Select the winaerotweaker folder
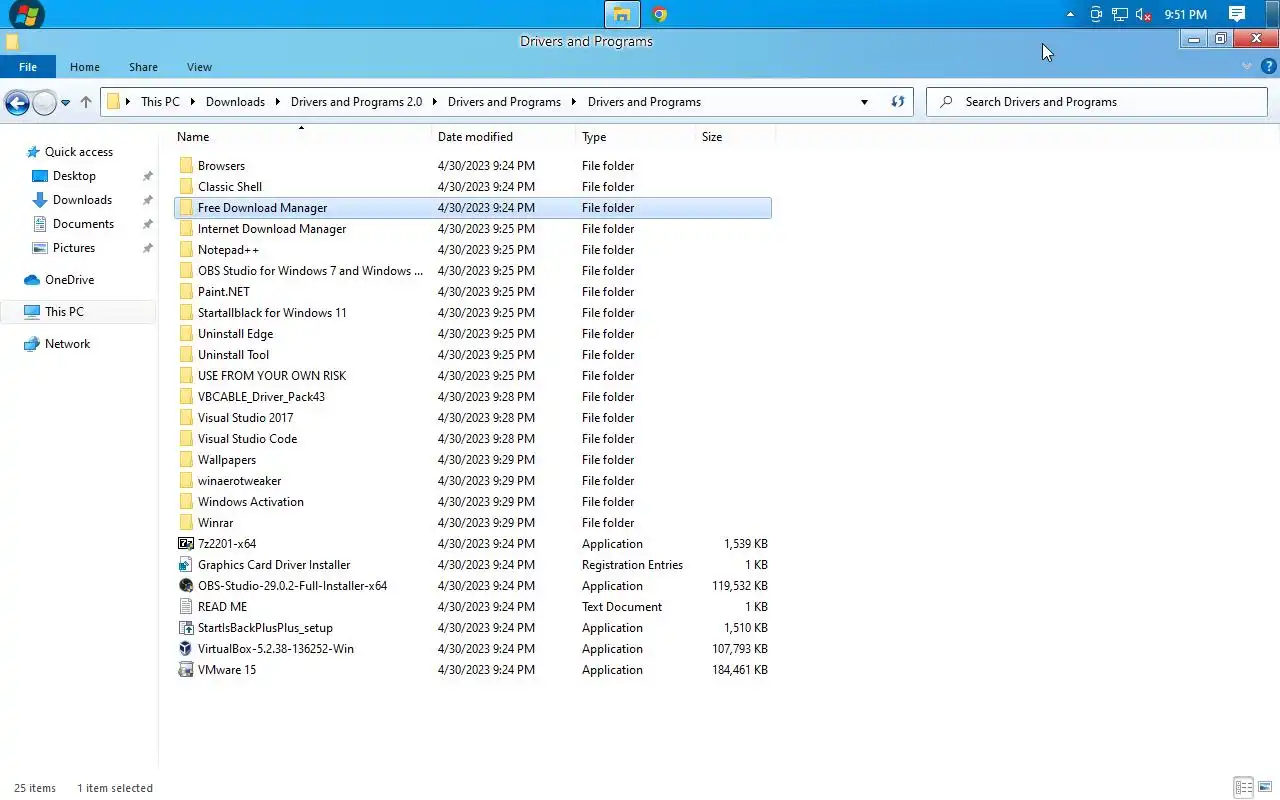 click(239, 481)
